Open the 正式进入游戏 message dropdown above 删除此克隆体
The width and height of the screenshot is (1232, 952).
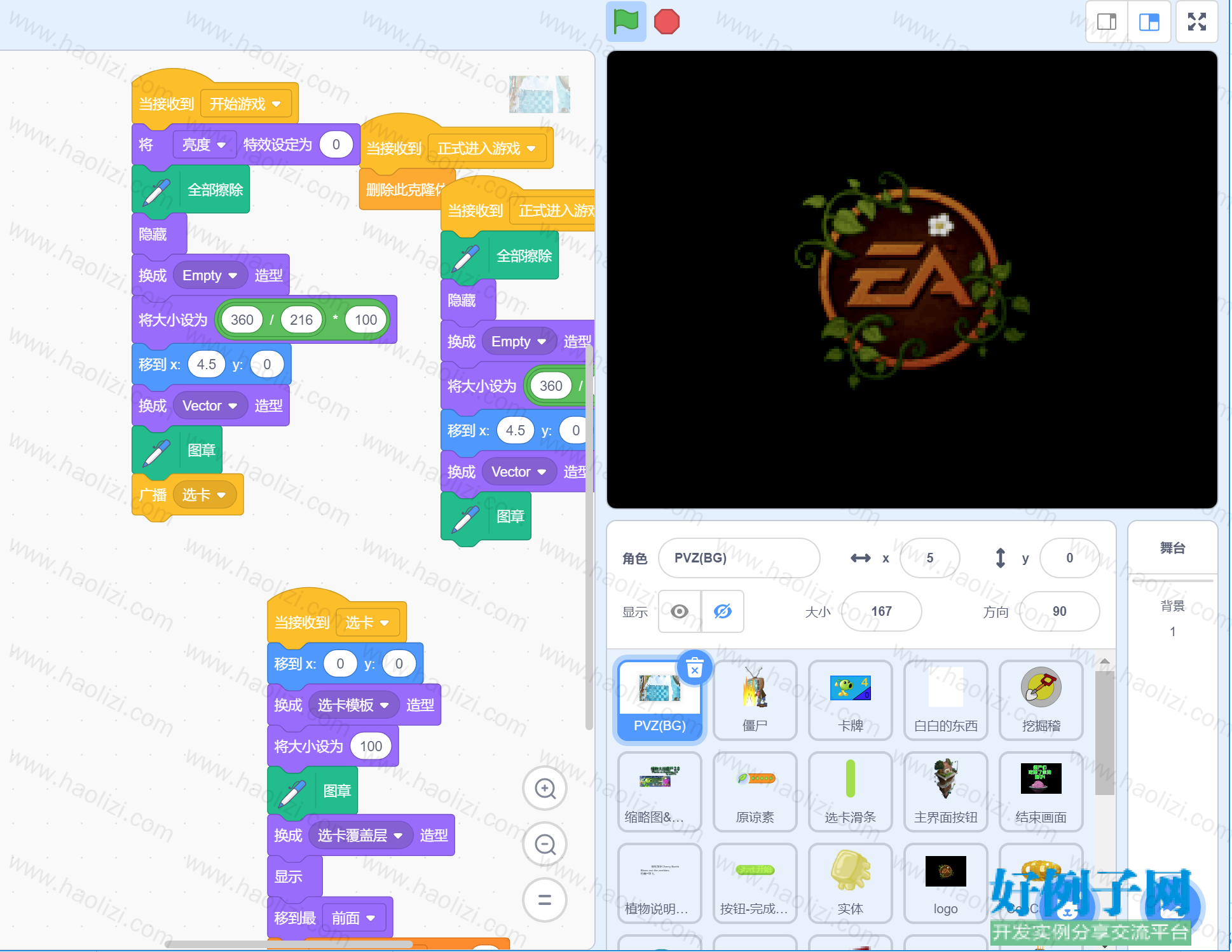click(x=487, y=149)
